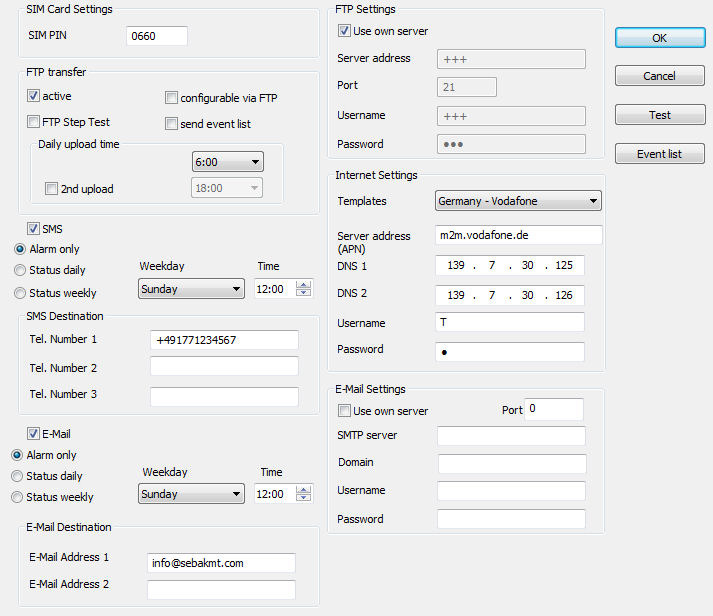Click Server address (APN) field m2m.vodafone.de

click(x=518, y=235)
